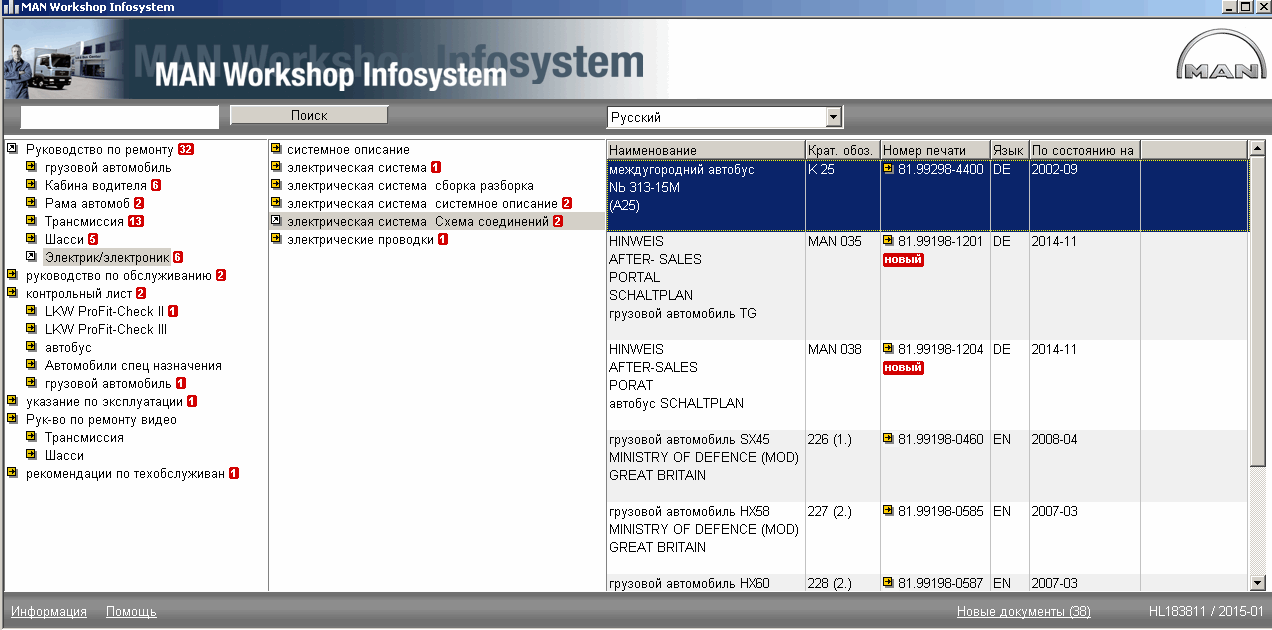This screenshot has height=630, width=1272.
Task: Open document icon for 81.99198-0460
Action: [x=888, y=439]
